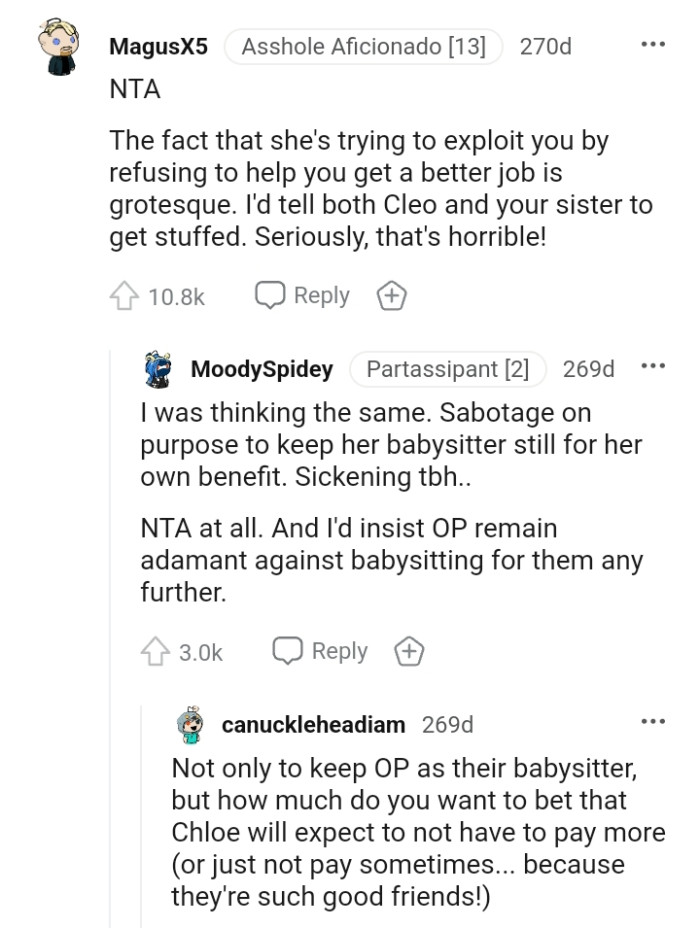Give an award to MagusX5's comment
Image resolution: width=700 pixels, height=928 pixels.
391,294
